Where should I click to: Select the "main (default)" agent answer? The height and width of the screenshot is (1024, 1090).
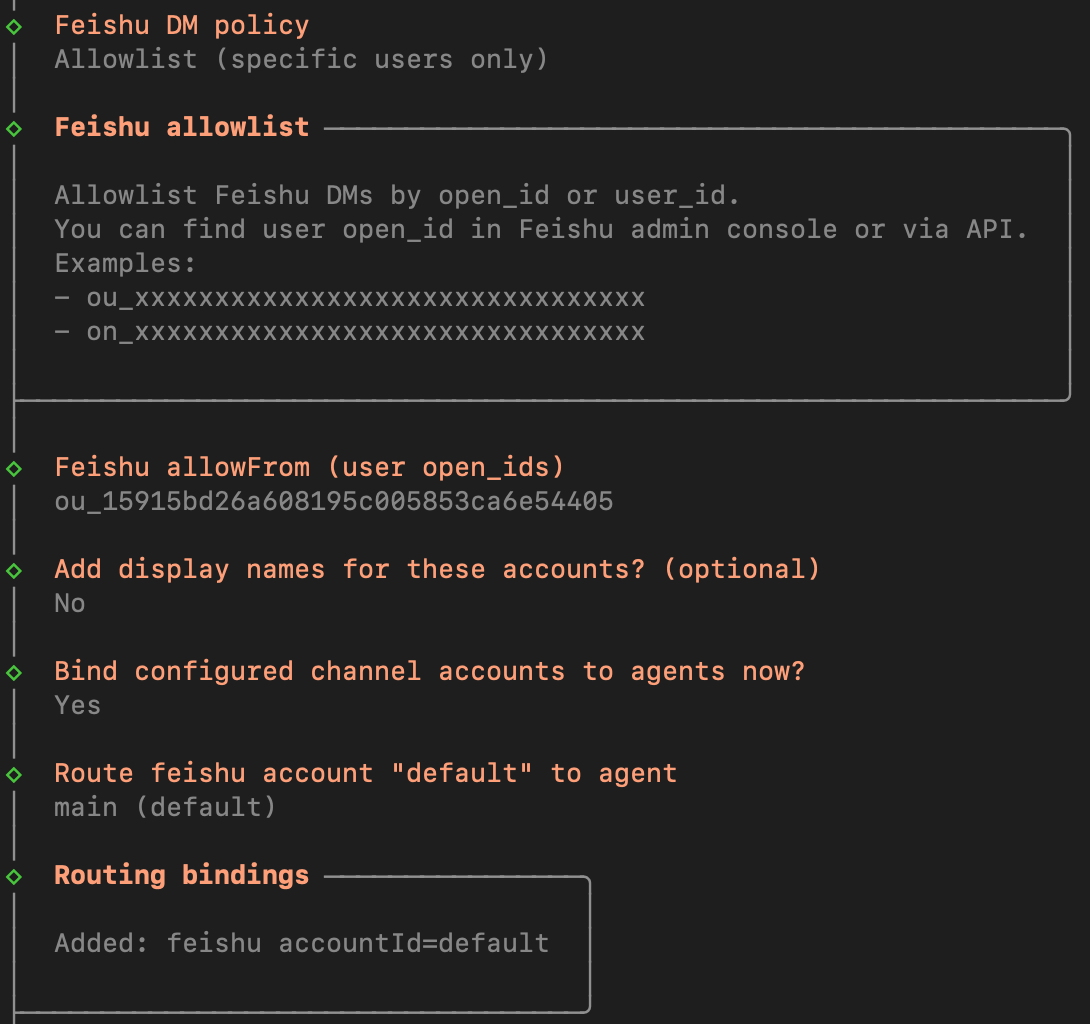(165, 807)
